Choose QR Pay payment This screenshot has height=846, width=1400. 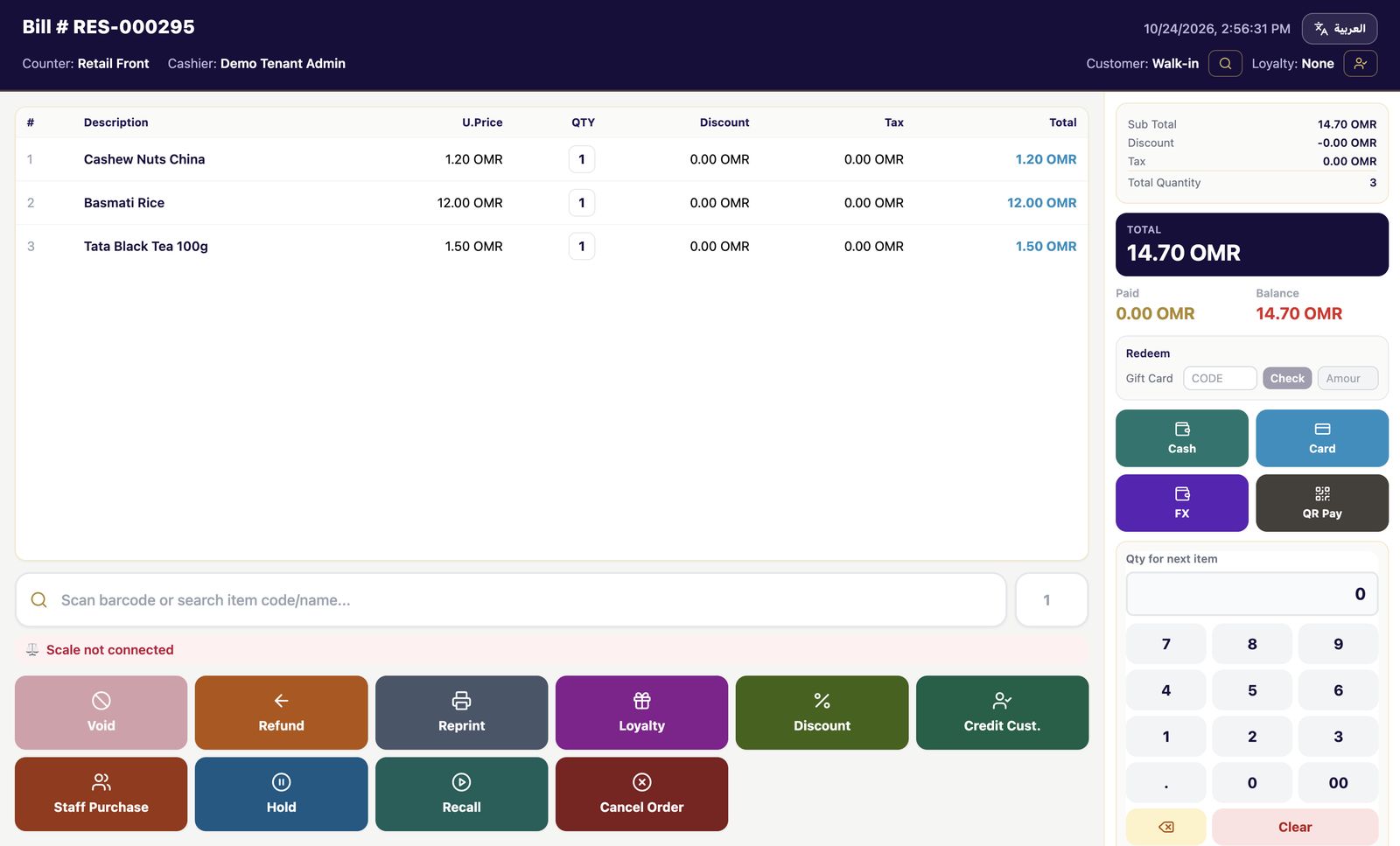click(1322, 503)
